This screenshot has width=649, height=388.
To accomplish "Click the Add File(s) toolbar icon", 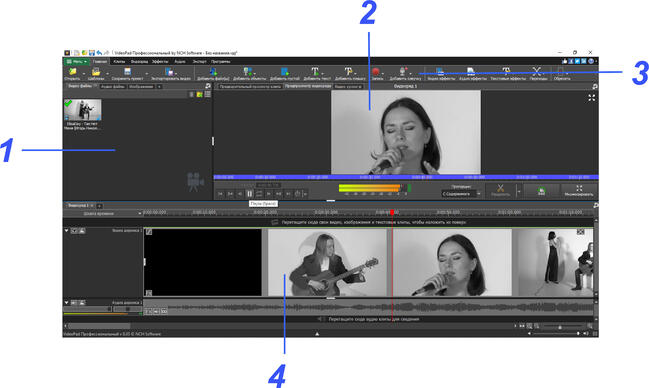I will tap(213, 72).
